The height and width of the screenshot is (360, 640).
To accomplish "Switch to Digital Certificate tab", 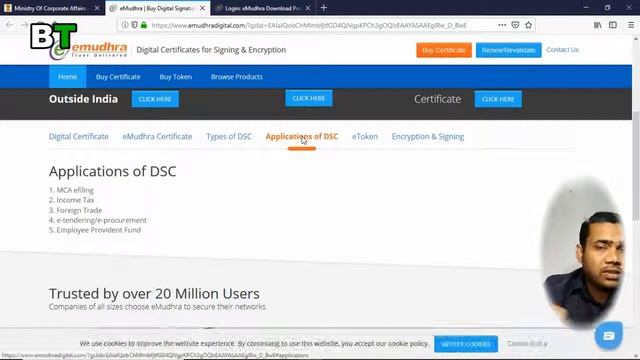I will tap(79, 137).
